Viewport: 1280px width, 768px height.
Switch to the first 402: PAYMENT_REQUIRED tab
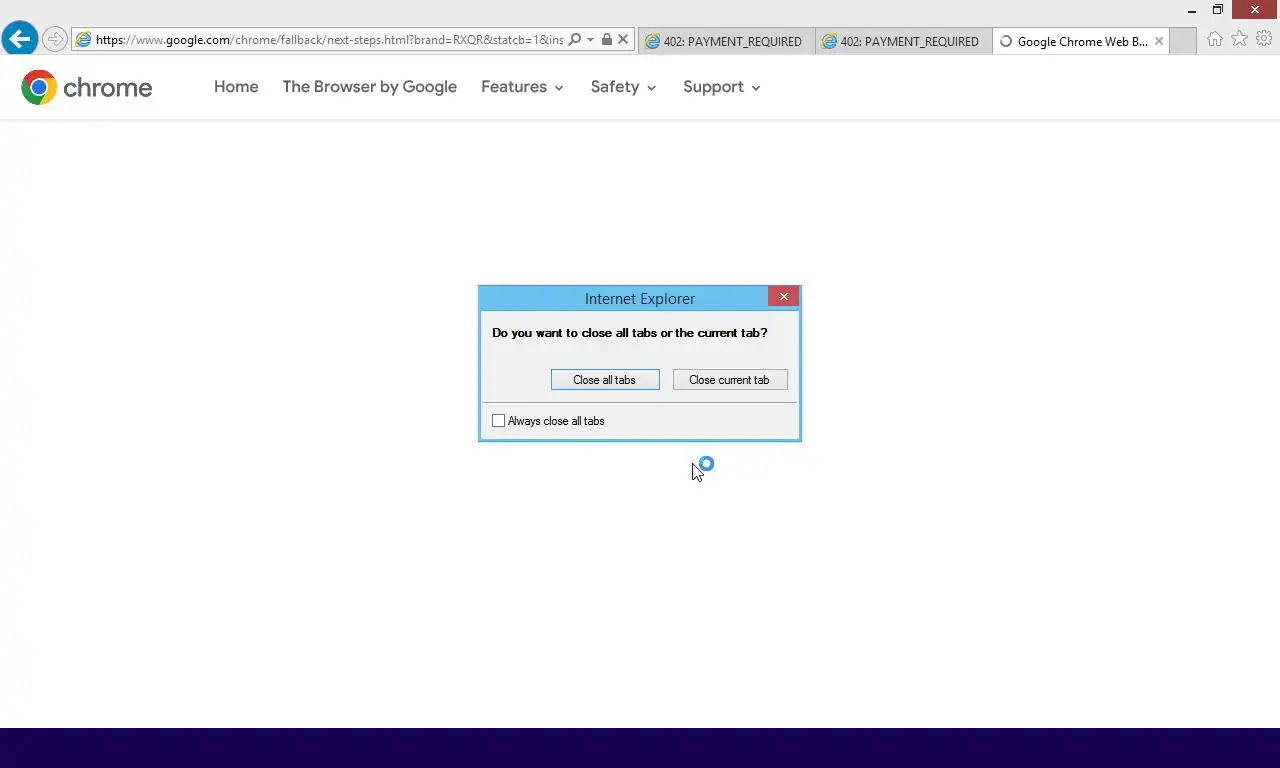[x=726, y=41]
